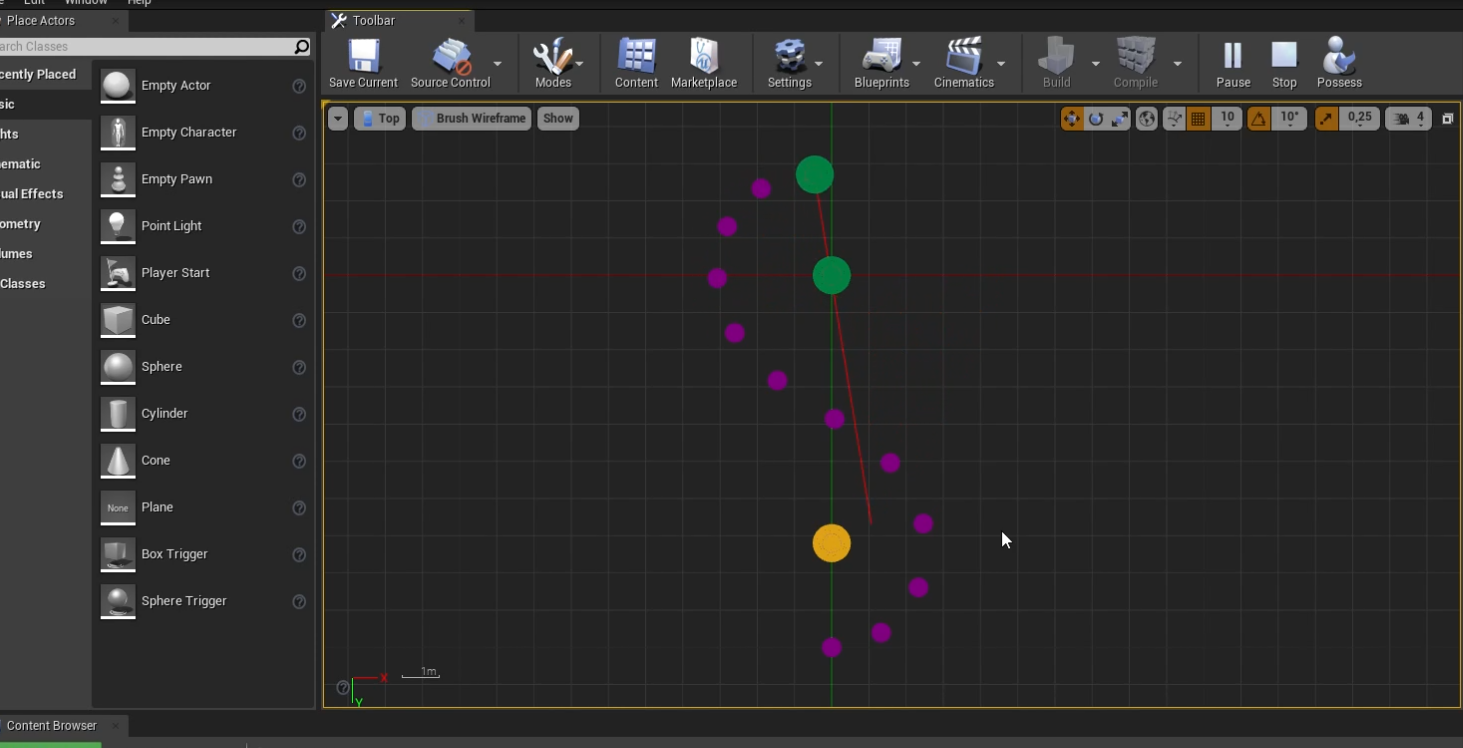The width and height of the screenshot is (1463, 748).
Task: Click the viewport help icon near axis
Action: tap(343, 687)
